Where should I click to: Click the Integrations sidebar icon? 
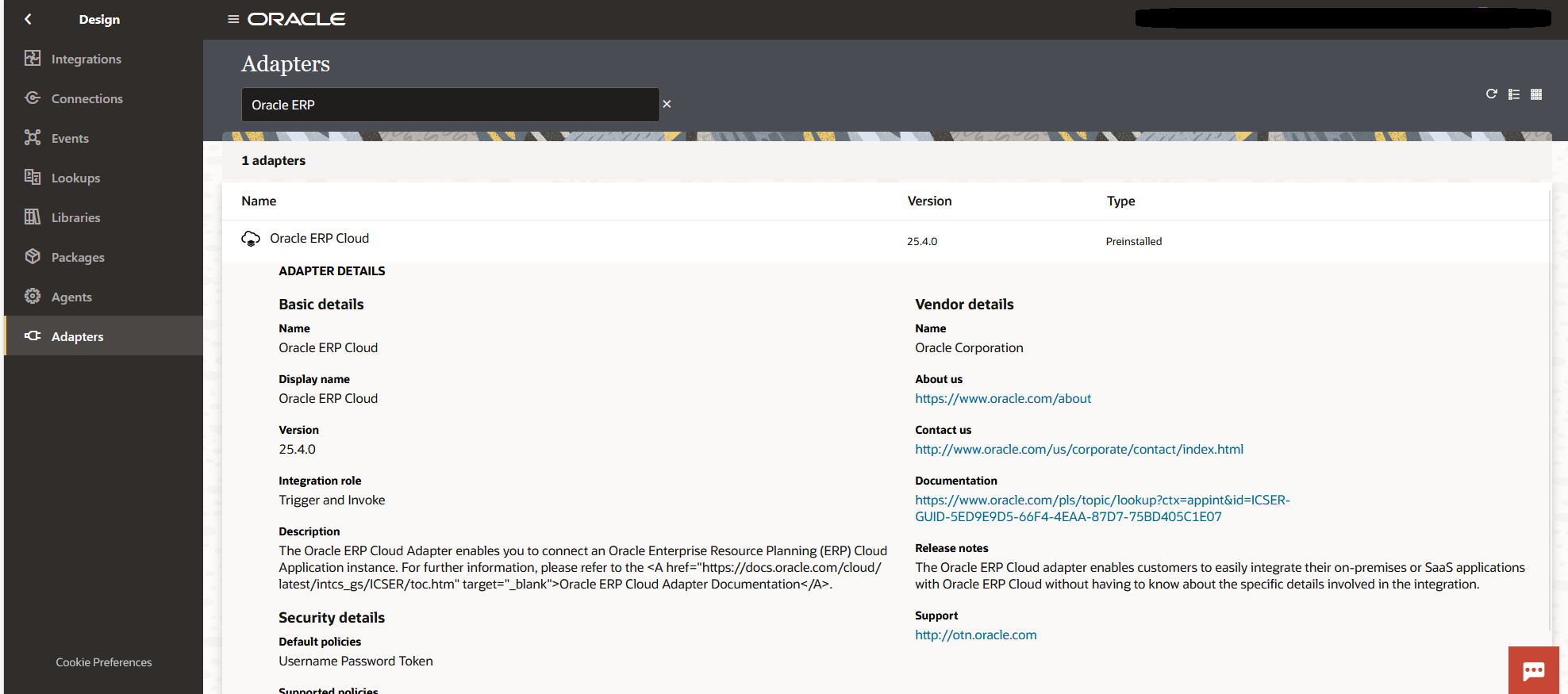click(33, 59)
